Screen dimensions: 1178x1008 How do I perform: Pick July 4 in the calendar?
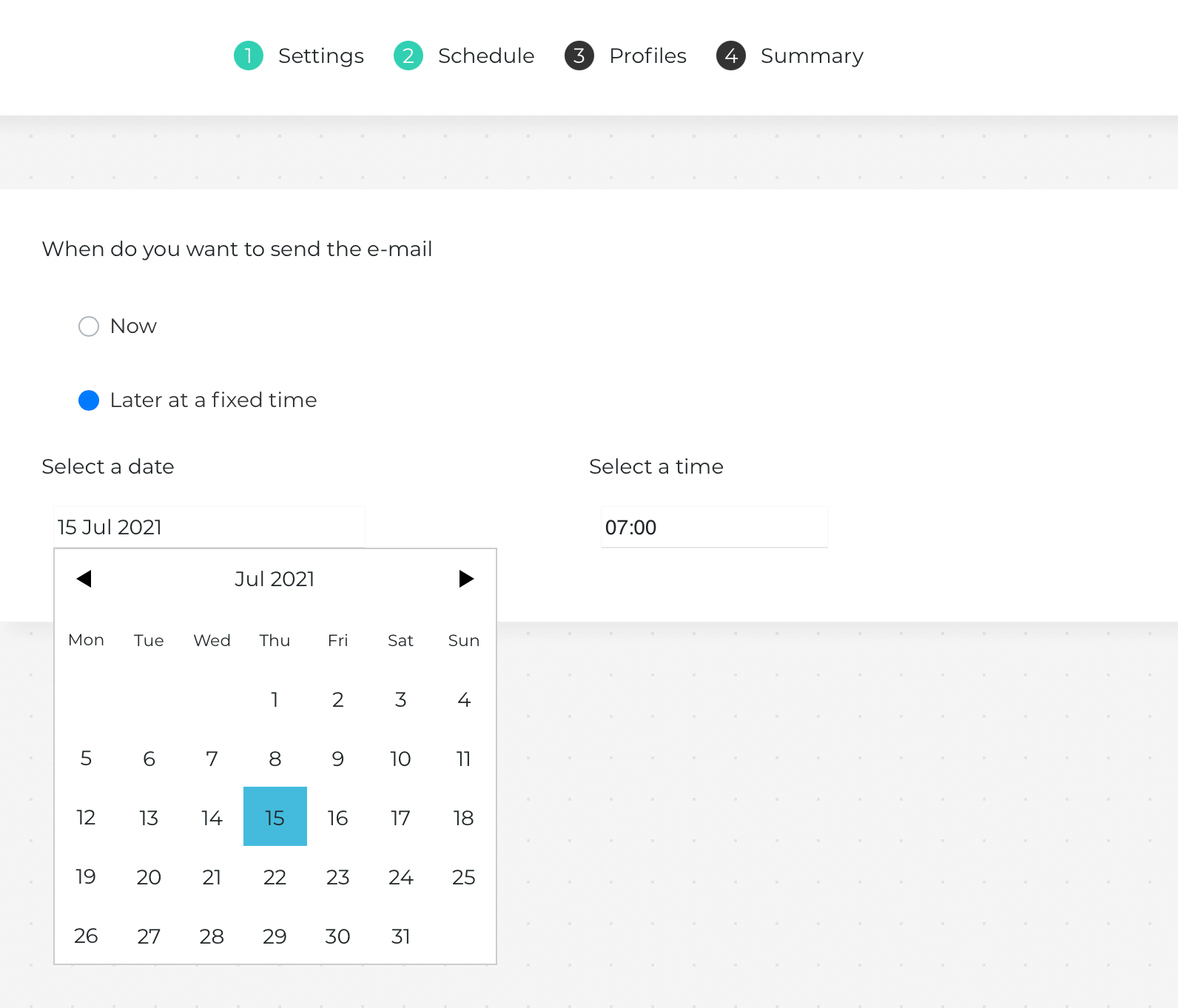(x=464, y=699)
